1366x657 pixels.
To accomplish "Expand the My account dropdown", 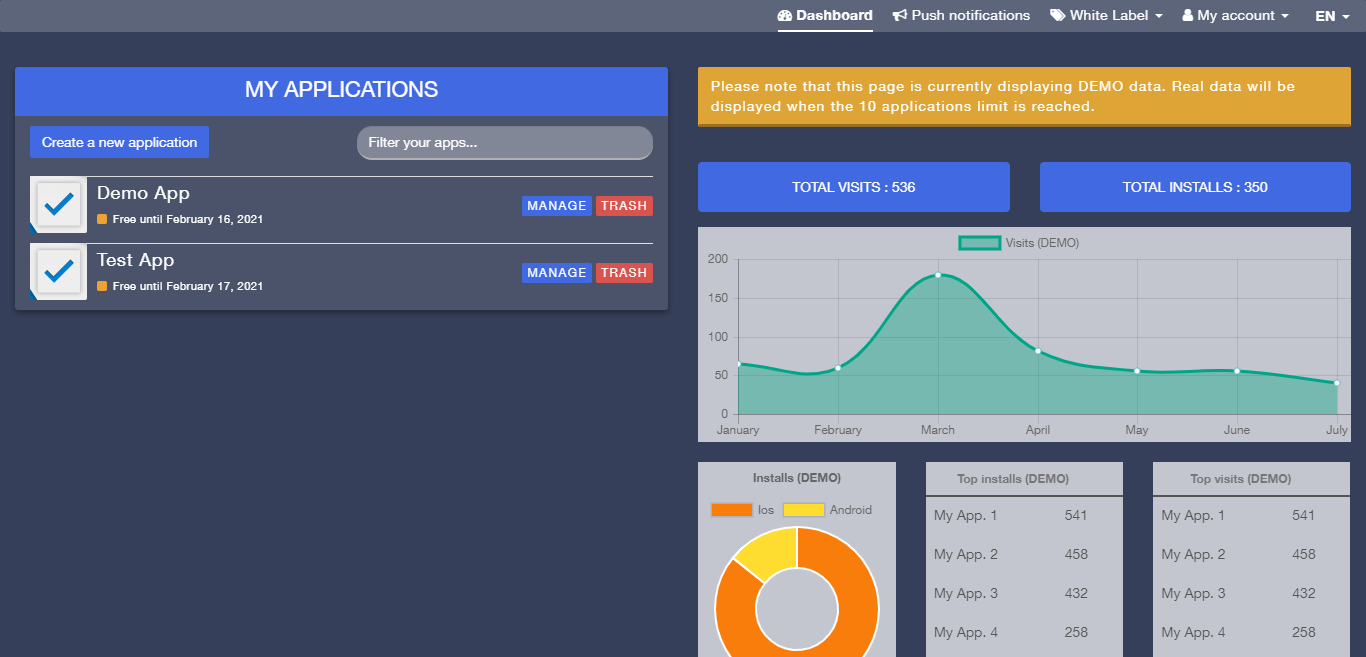I will click(x=1236, y=16).
